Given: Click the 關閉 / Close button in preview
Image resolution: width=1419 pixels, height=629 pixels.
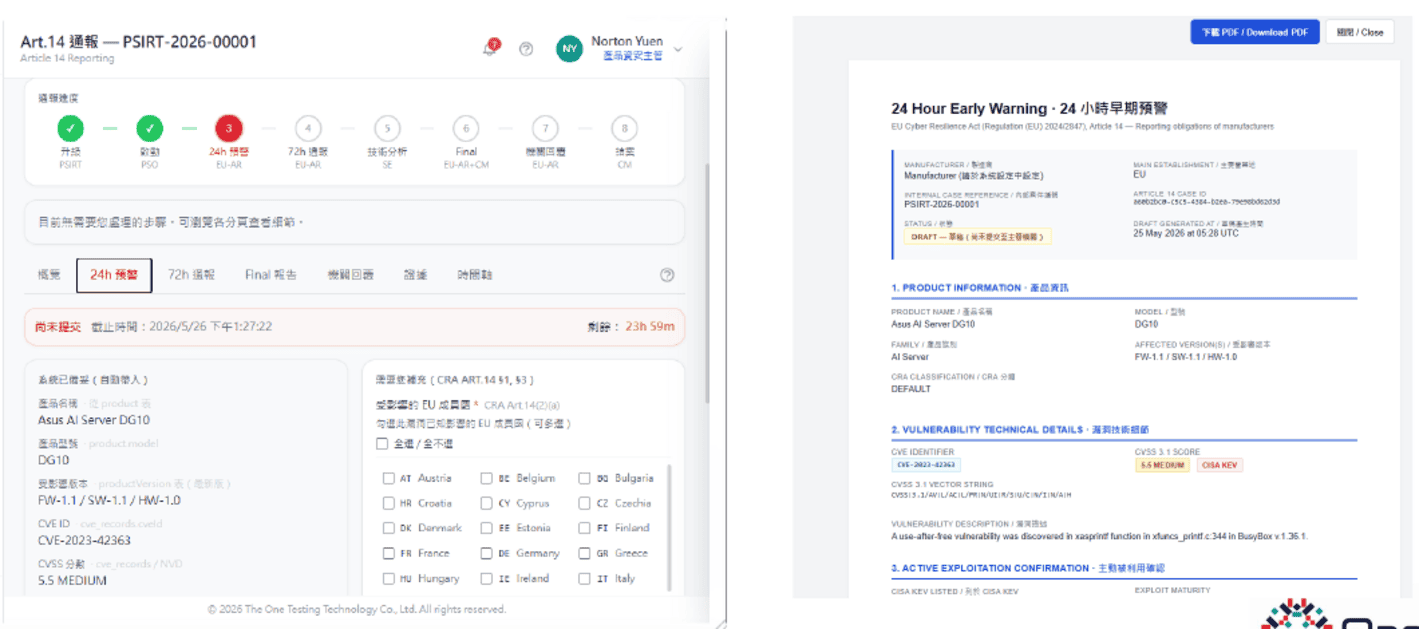Looking at the screenshot, I should click(x=1360, y=32).
